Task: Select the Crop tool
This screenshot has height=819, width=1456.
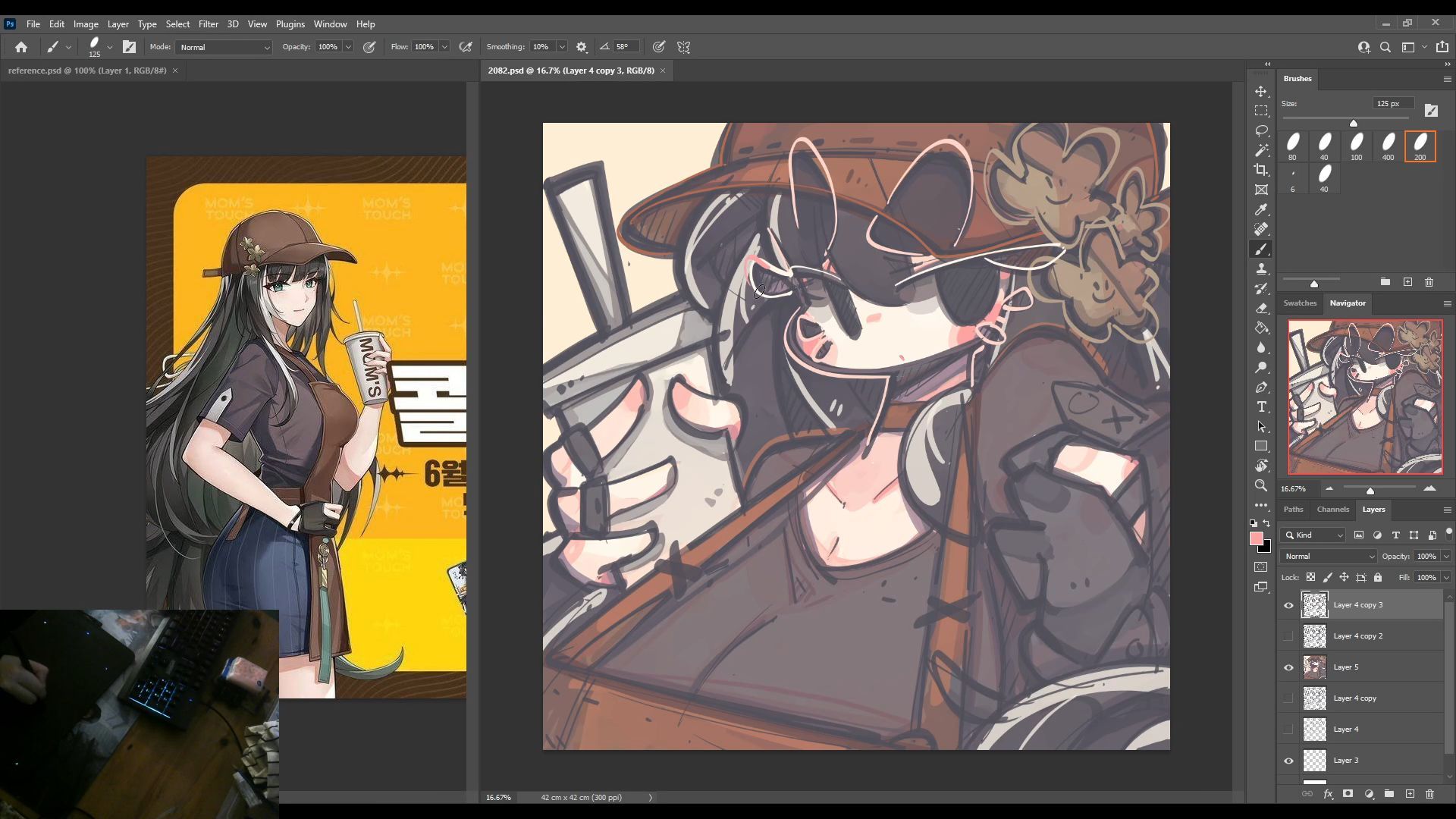Action: pyautogui.click(x=1261, y=170)
